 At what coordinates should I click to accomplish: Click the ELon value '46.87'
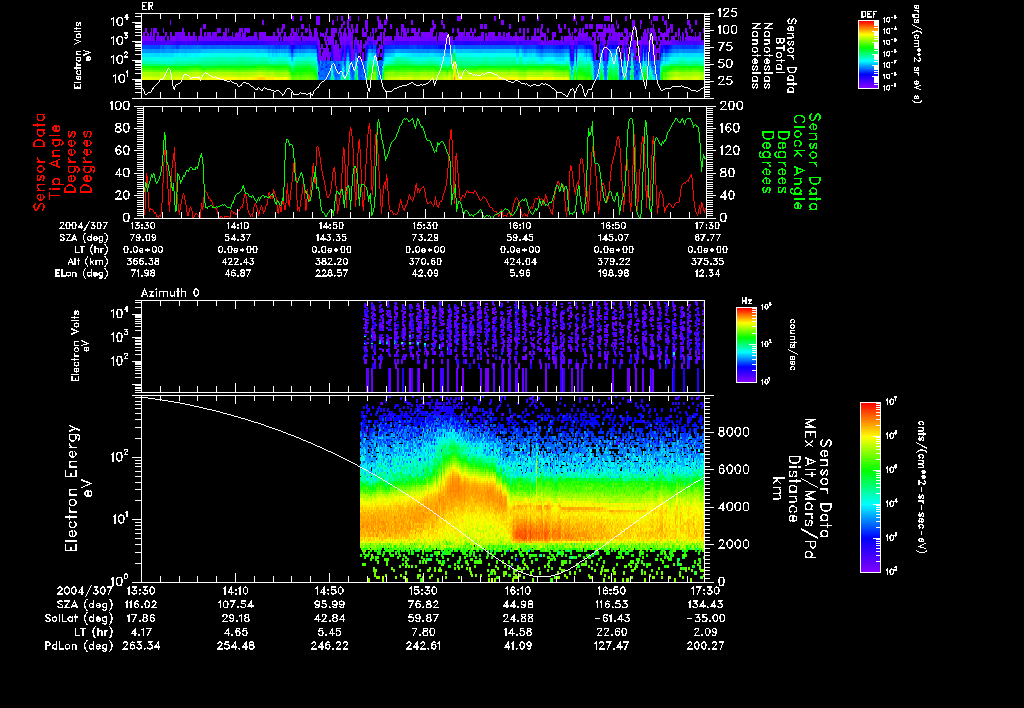tap(236, 274)
